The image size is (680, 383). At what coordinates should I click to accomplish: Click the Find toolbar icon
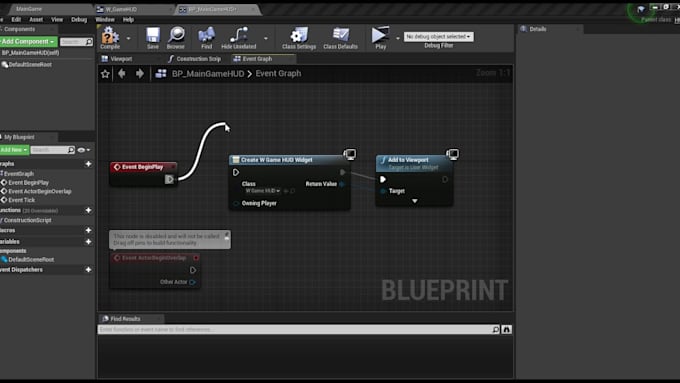(206, 37)
